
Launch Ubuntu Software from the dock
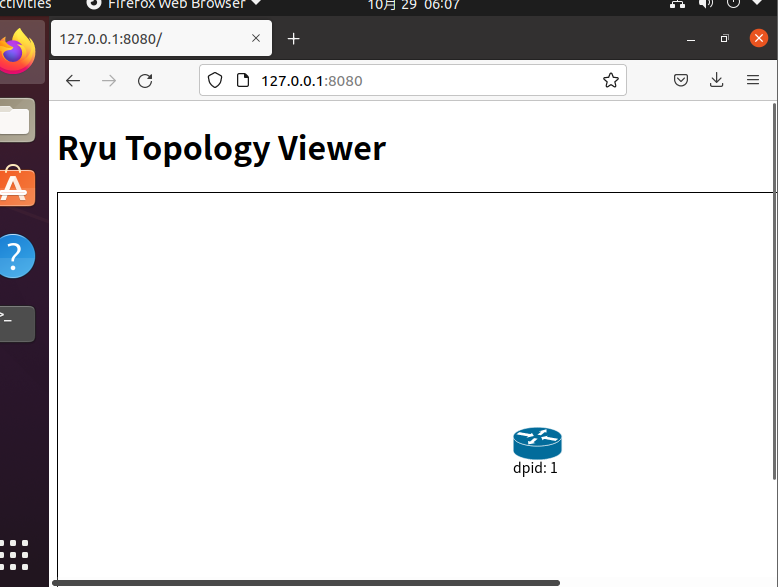pos(17,187)
